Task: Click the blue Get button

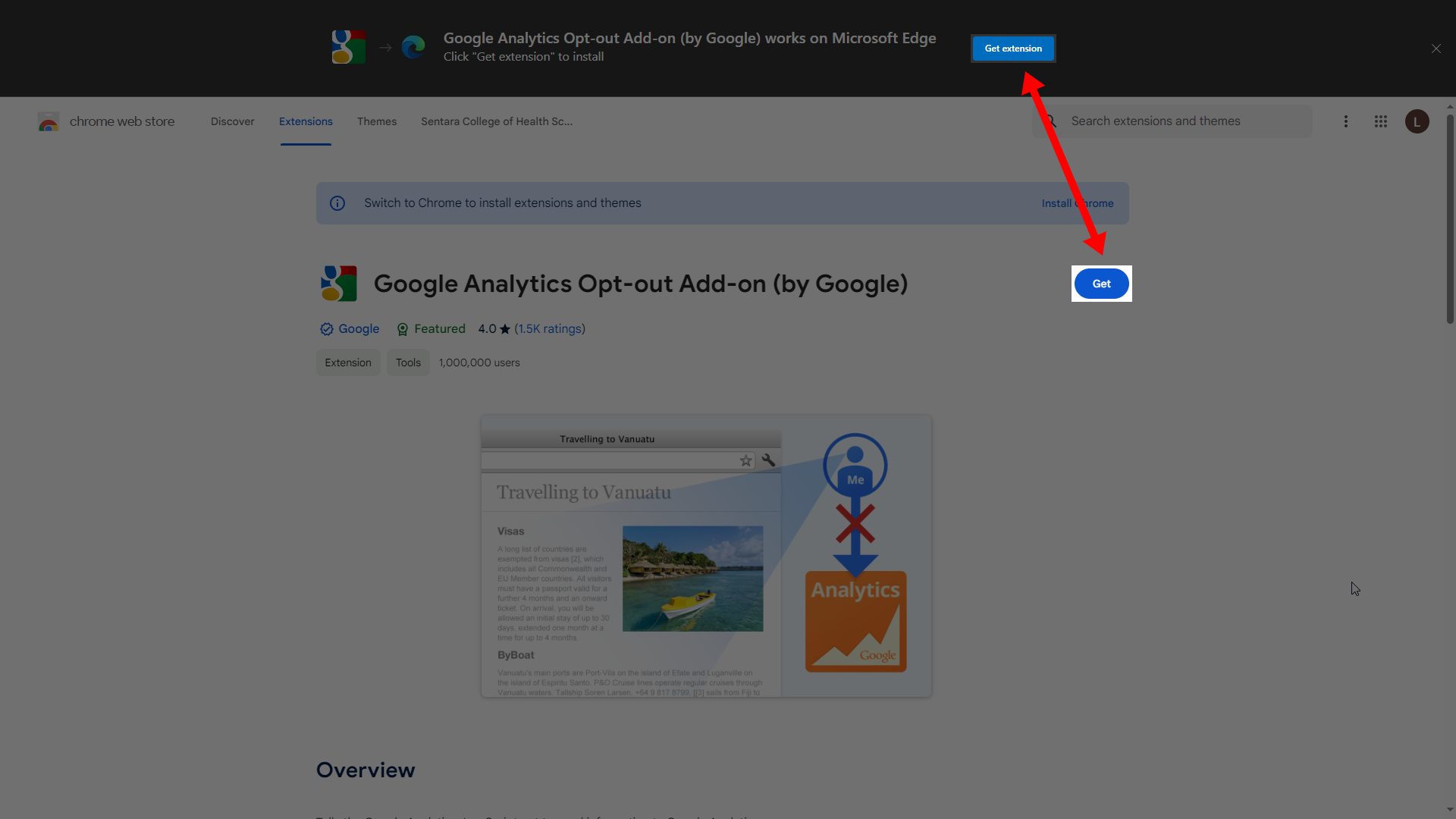Action: (1101, 284)
